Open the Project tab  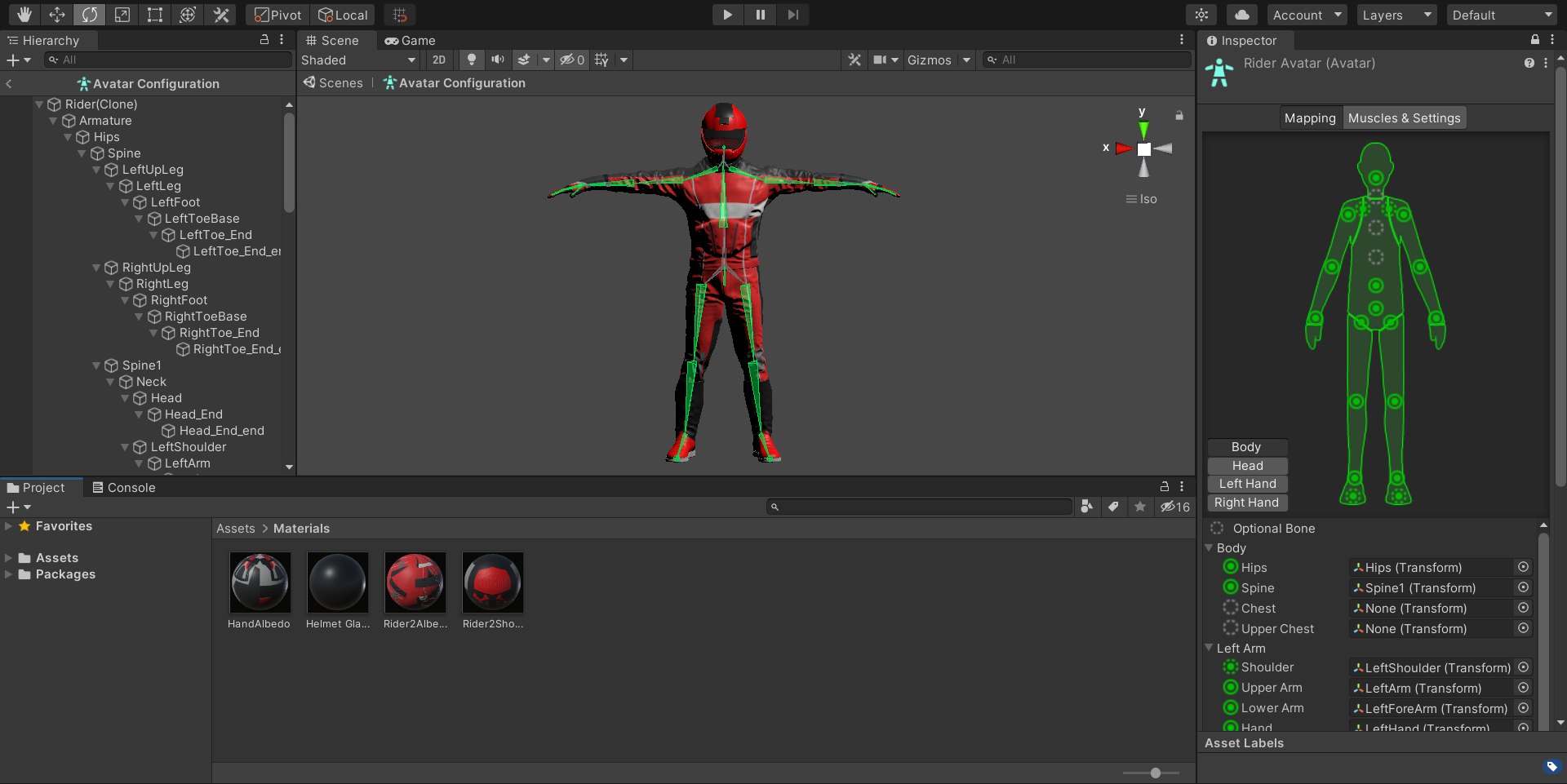(36, 487)
